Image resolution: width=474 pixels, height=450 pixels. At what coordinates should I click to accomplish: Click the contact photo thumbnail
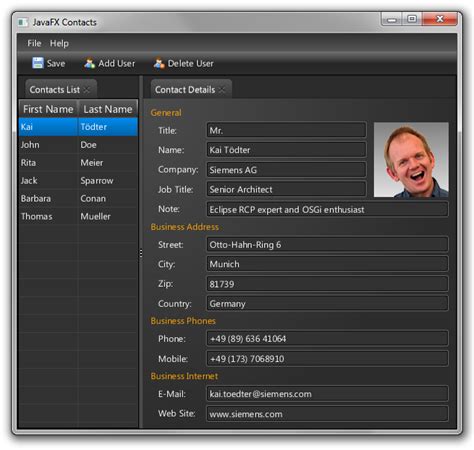(x=411, y=160)
